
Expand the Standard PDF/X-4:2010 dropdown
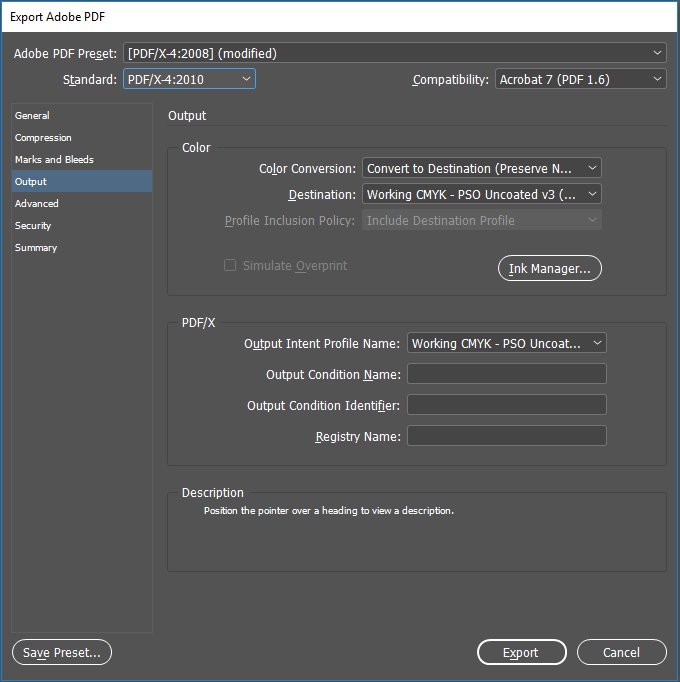[189, 79]
